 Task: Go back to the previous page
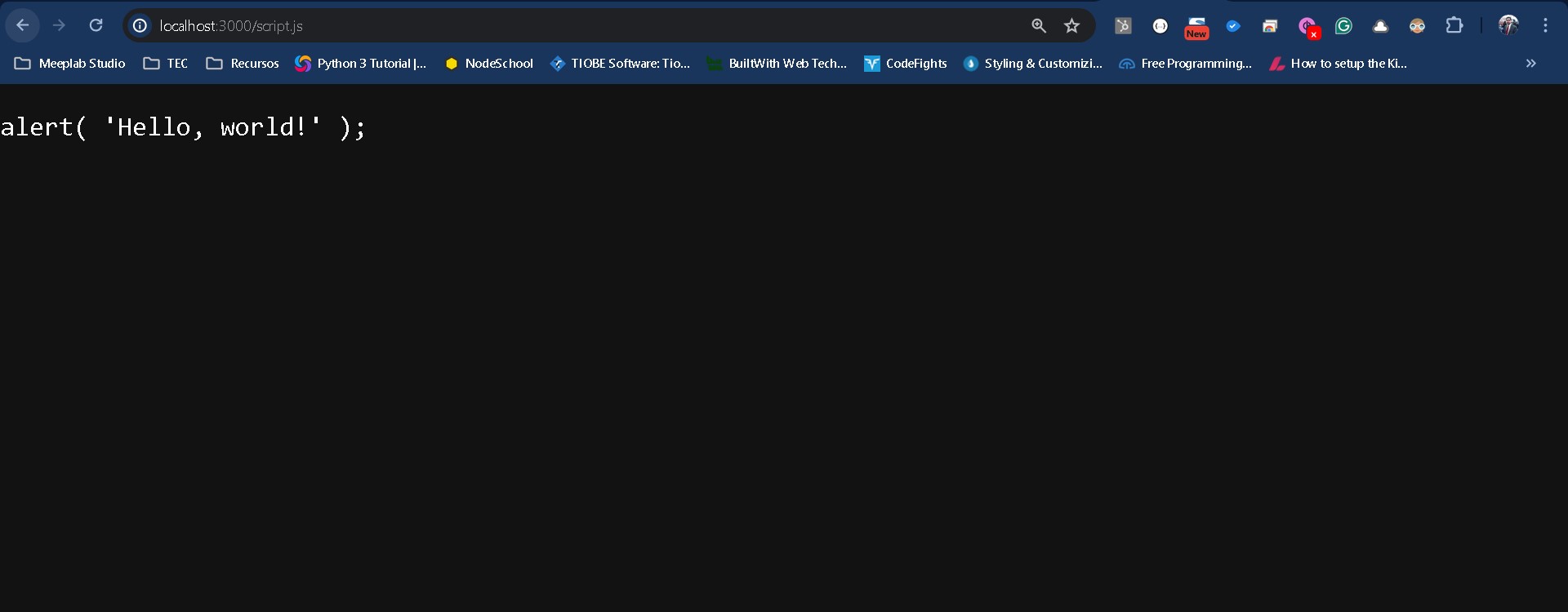tap(23, 26)
